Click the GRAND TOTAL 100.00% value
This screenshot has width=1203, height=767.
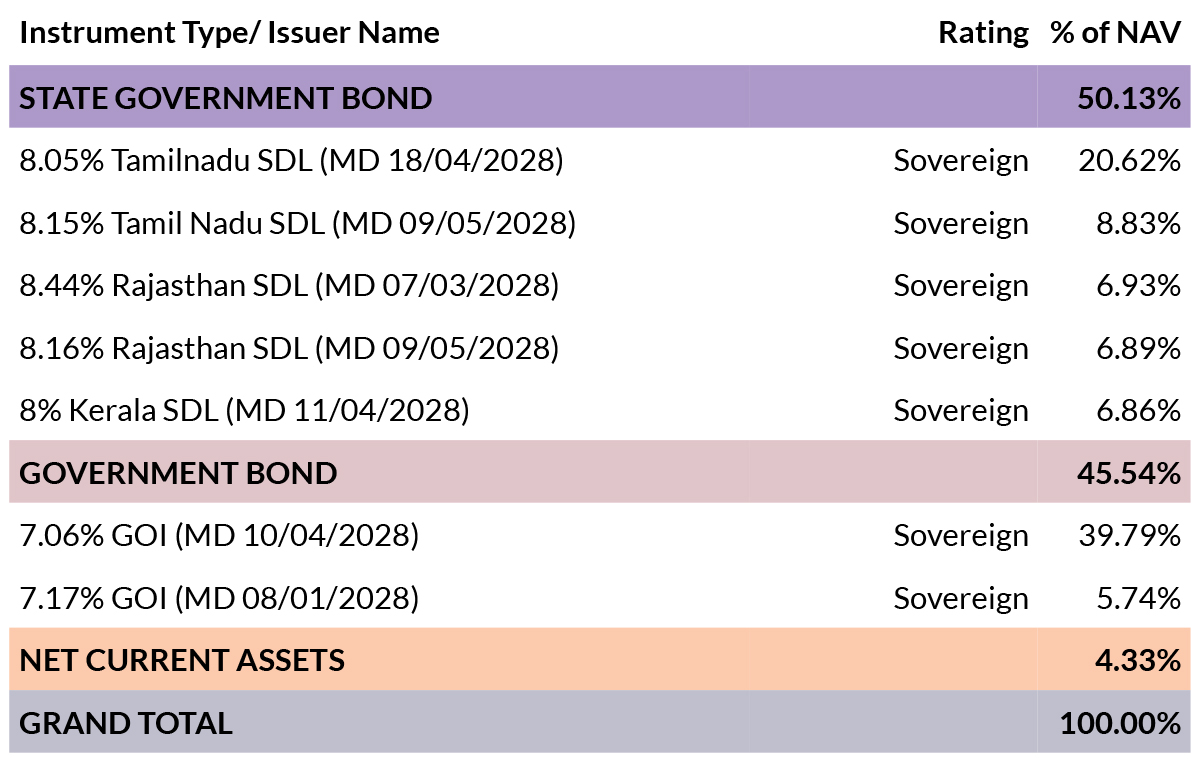1121,723
